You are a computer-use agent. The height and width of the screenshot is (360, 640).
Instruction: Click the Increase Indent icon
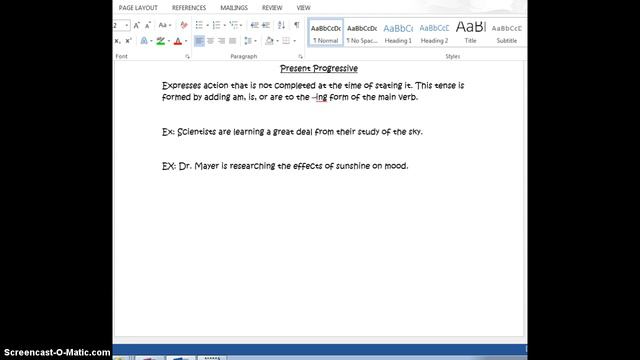coord(266,25)
